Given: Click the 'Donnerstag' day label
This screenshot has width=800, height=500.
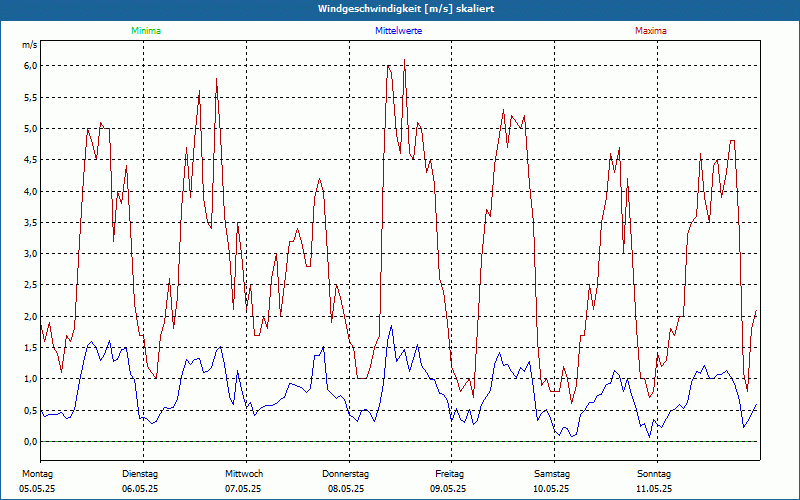Looking at the screenshot, I should click(x=345, y=474).
